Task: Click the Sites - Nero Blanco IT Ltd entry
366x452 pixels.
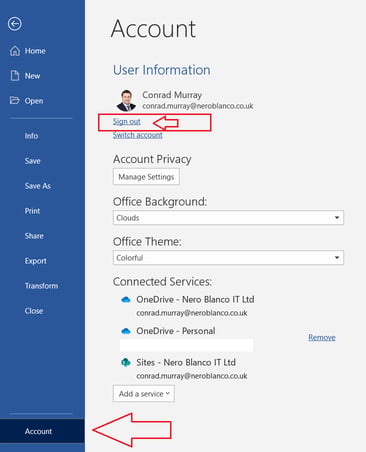Action: 186,362
